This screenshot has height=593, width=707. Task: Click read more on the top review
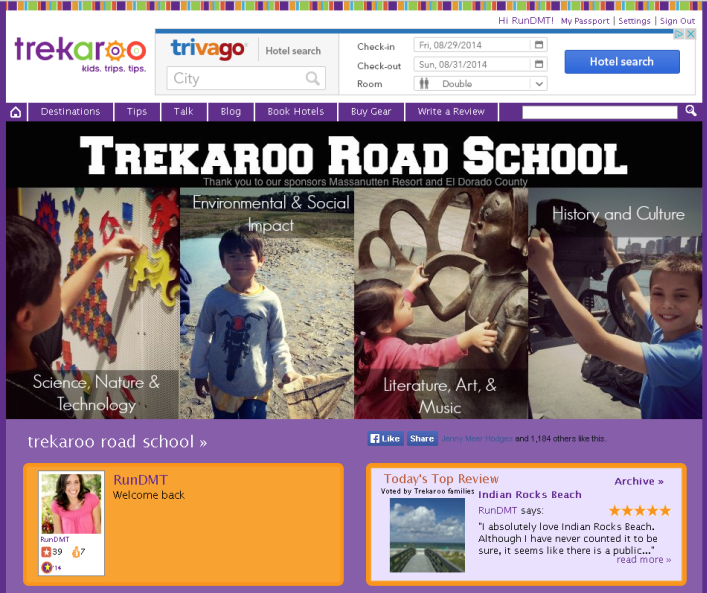pos(643,560)
